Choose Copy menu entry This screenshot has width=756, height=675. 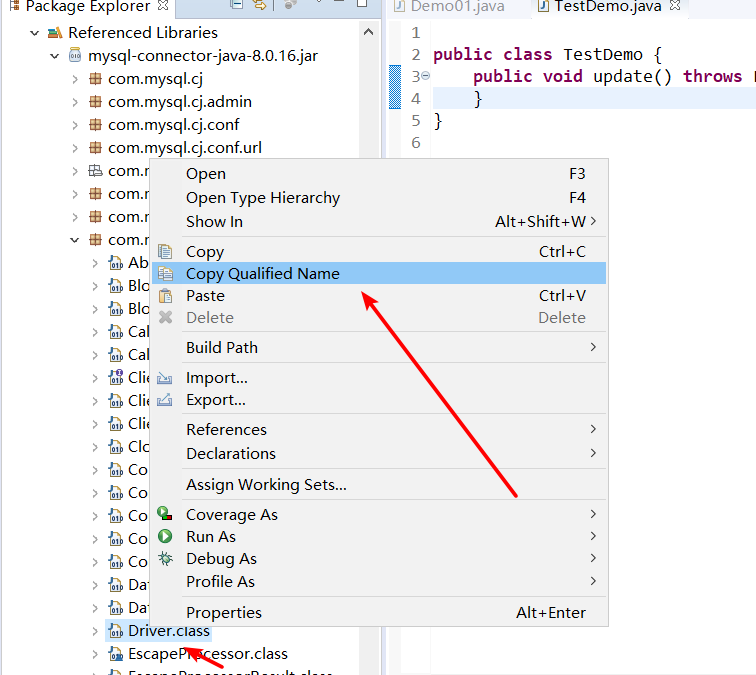(x=379, y=252)
